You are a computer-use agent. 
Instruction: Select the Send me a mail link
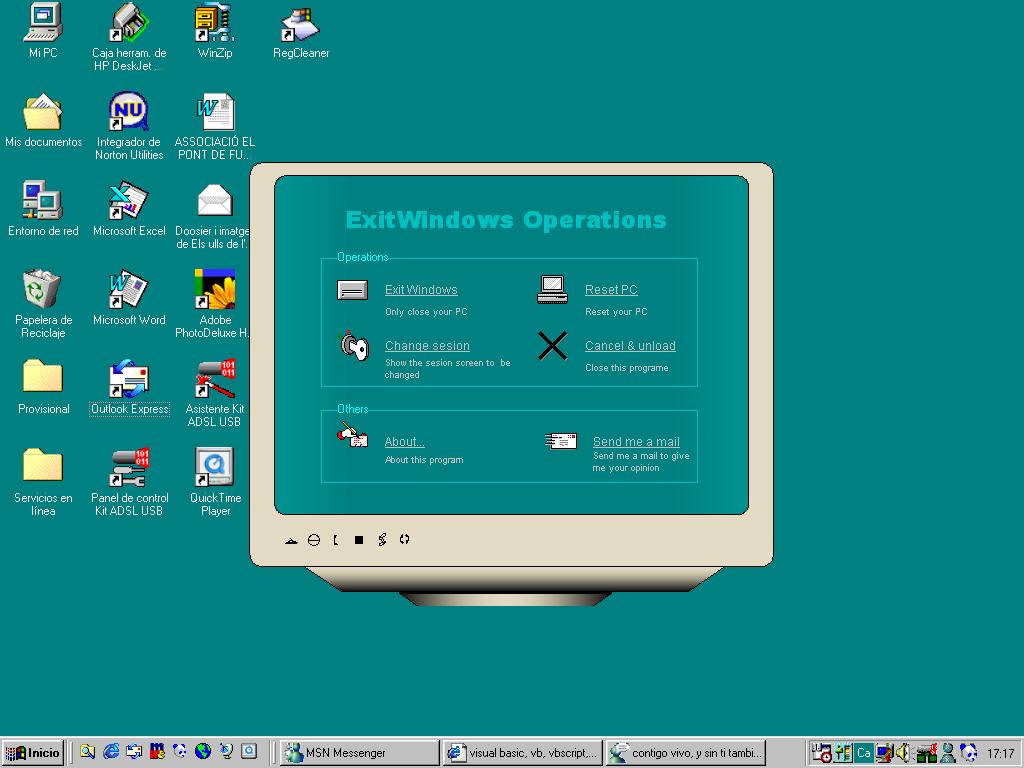tap(636, 442)
